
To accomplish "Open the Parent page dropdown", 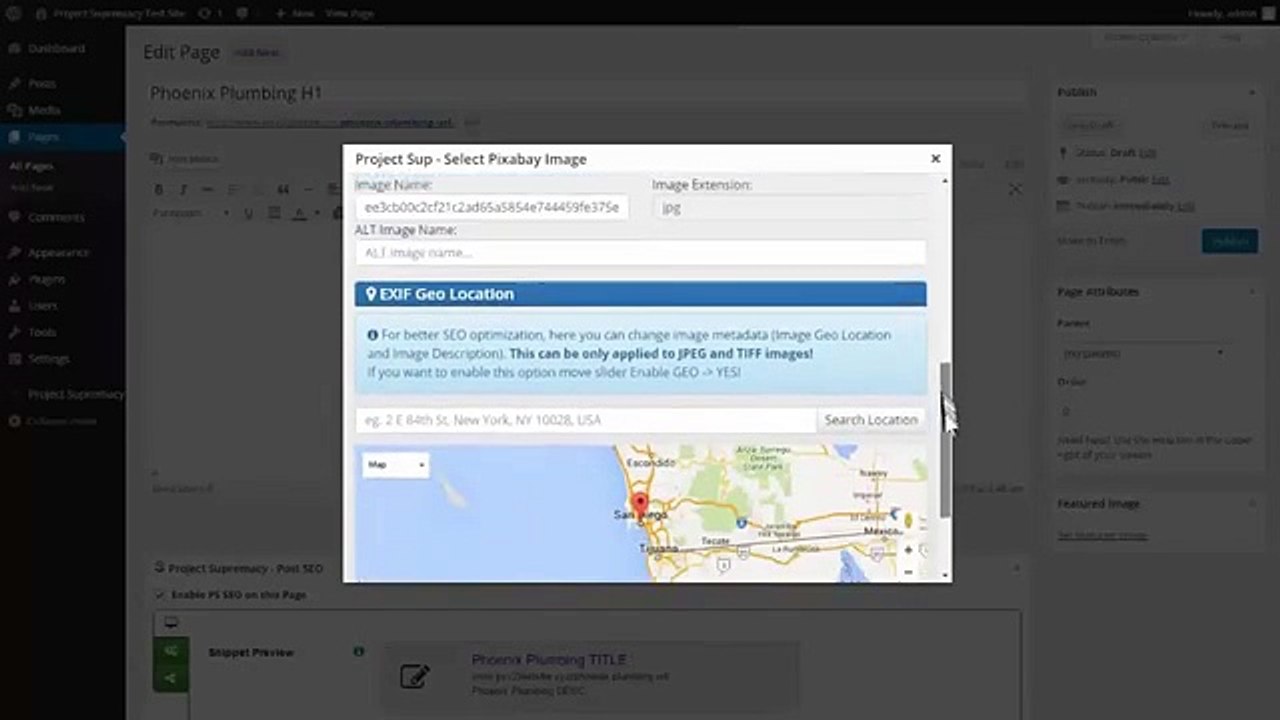I will 1142,353.
